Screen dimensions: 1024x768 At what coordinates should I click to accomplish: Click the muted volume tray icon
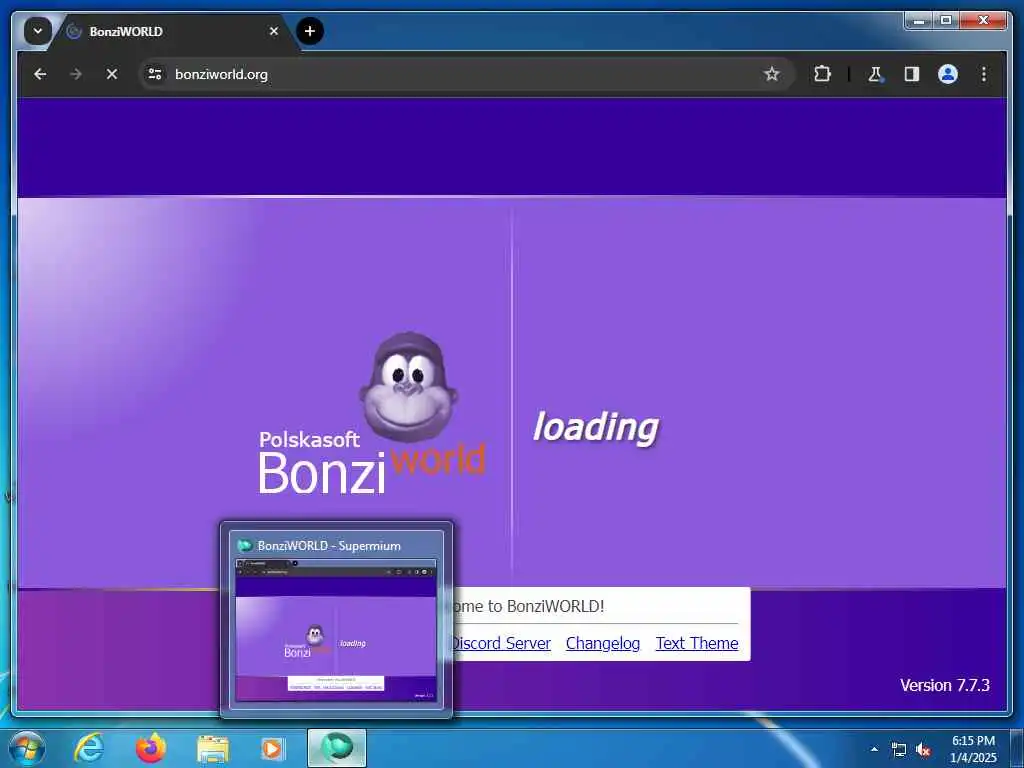[x=923, y=750]
